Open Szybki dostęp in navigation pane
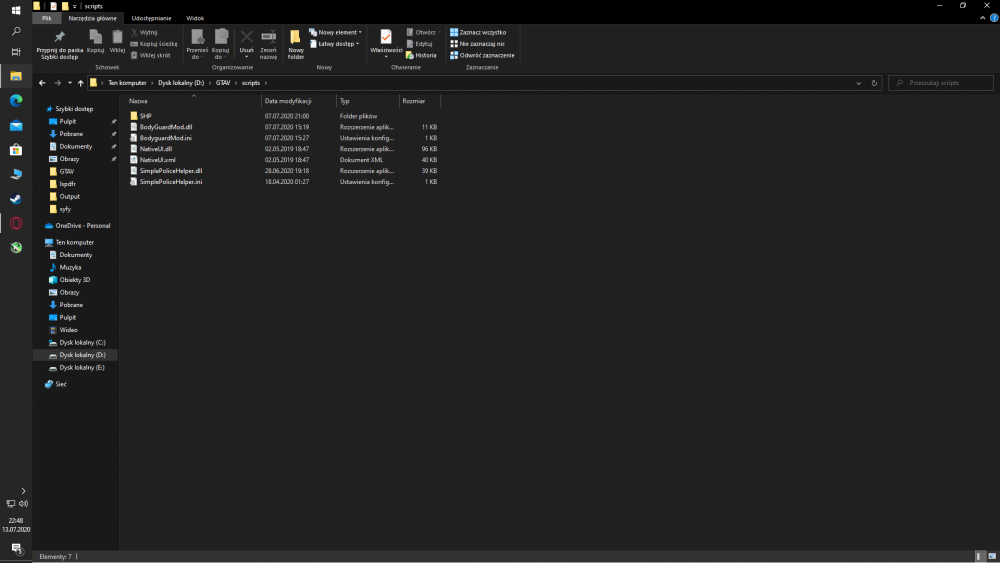This screenshot has width=1000, height=563. point(74,109)
